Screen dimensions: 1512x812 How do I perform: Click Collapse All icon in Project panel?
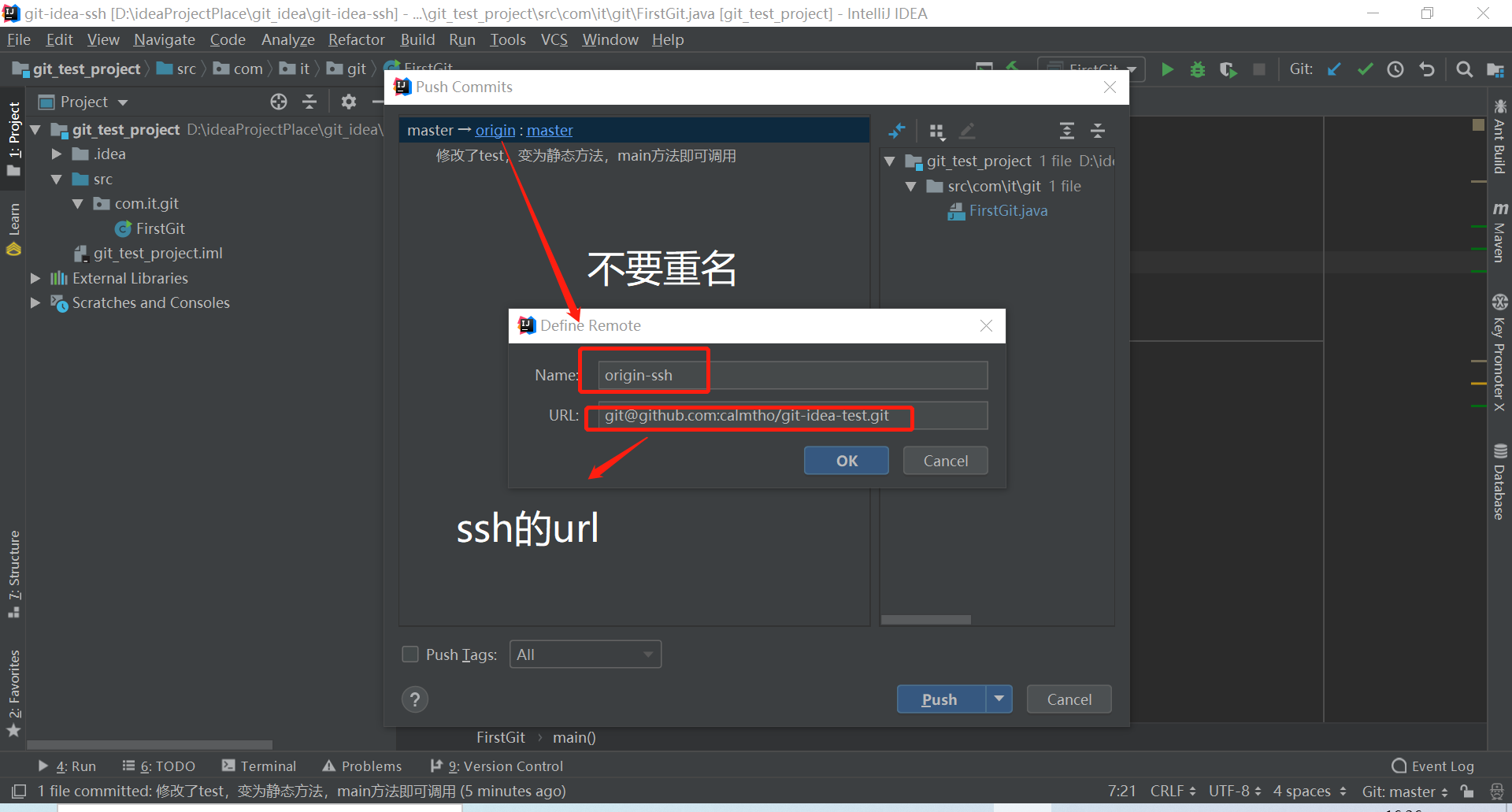tap(309, 102)
